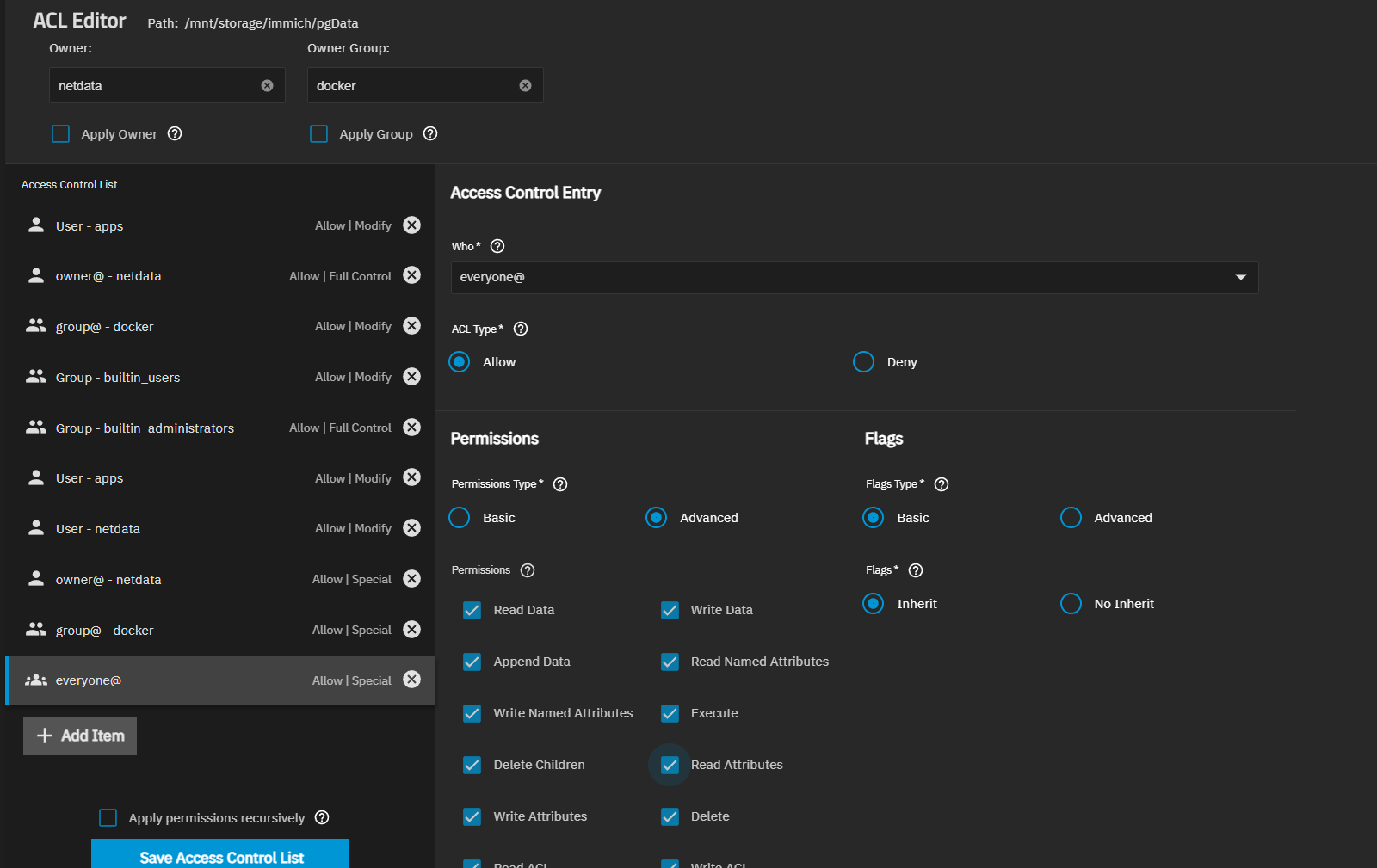Select Deny as the ACL Type
The height and width of the screenshot is (868, 1377).
click(864, 362)
